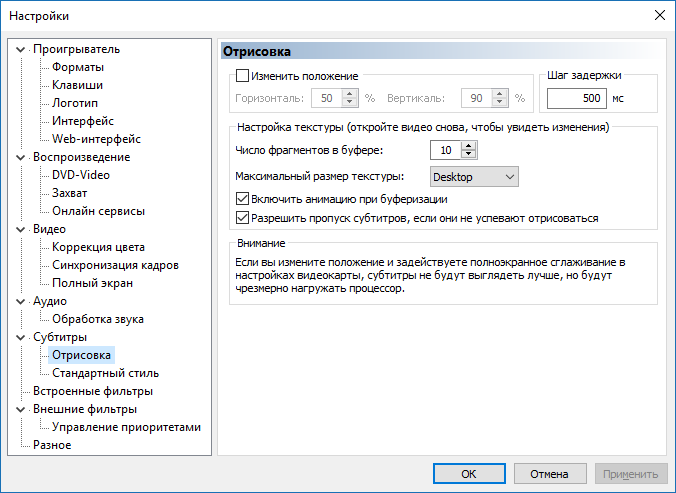Select Интерфейс in the settings tree

pos(83,121)
